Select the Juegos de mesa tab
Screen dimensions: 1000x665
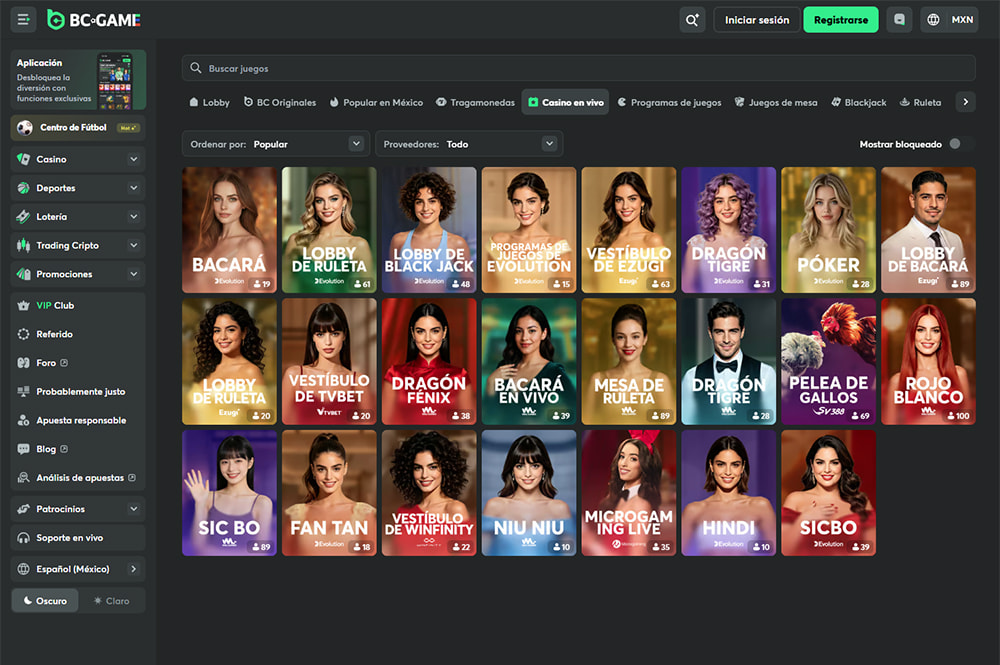(x=776, y=102)
